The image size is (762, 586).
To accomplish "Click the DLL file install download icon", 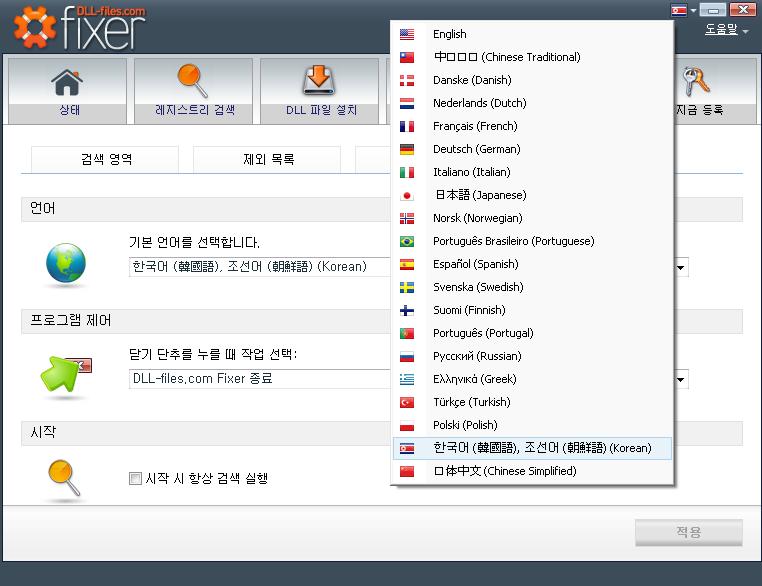I will point(319,80).
